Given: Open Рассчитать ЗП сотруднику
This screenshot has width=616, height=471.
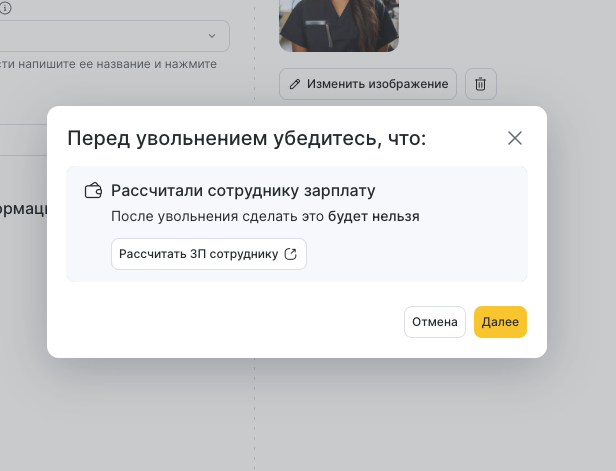Looking at the screenshot, I should [x=198, y=254].
